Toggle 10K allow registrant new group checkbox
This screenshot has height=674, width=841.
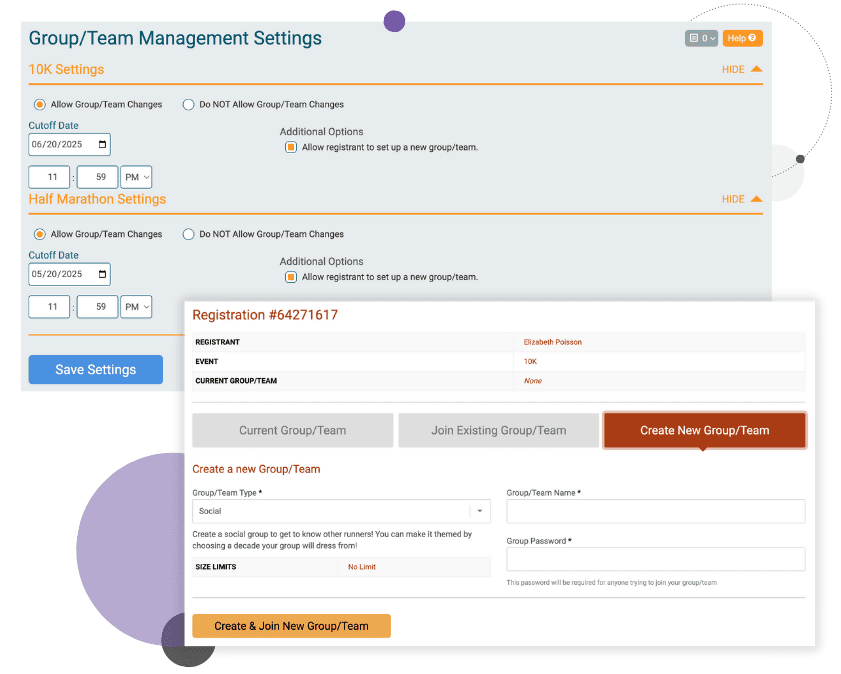coord(291,147)
